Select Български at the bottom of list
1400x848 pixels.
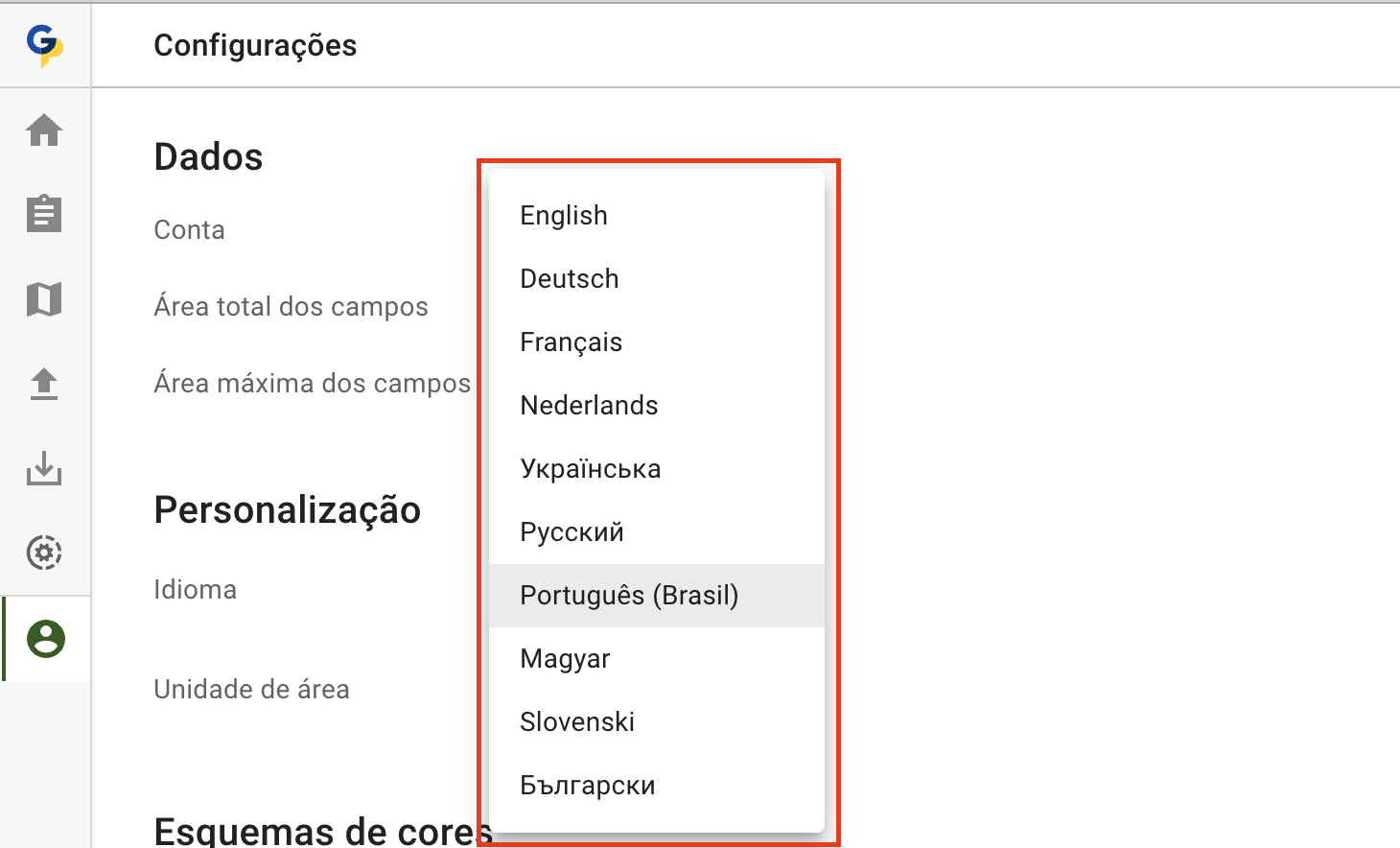click(x=588, y=786)
